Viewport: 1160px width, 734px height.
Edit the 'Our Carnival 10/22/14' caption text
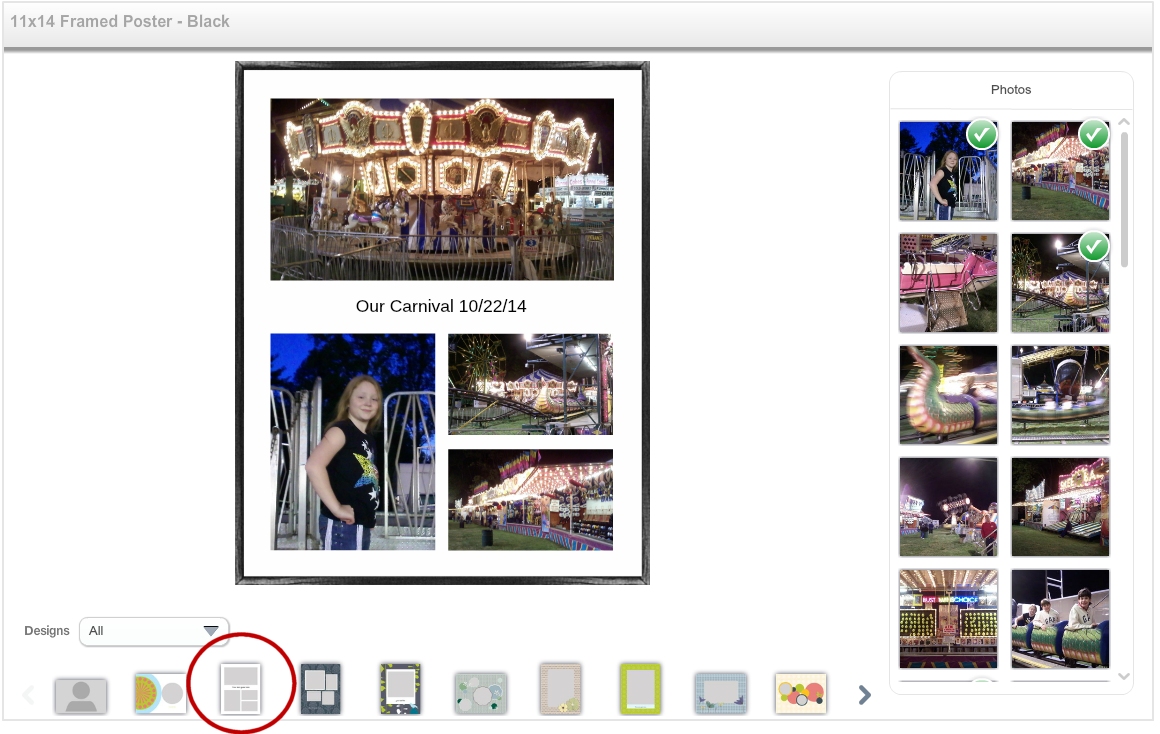point(442,306)
